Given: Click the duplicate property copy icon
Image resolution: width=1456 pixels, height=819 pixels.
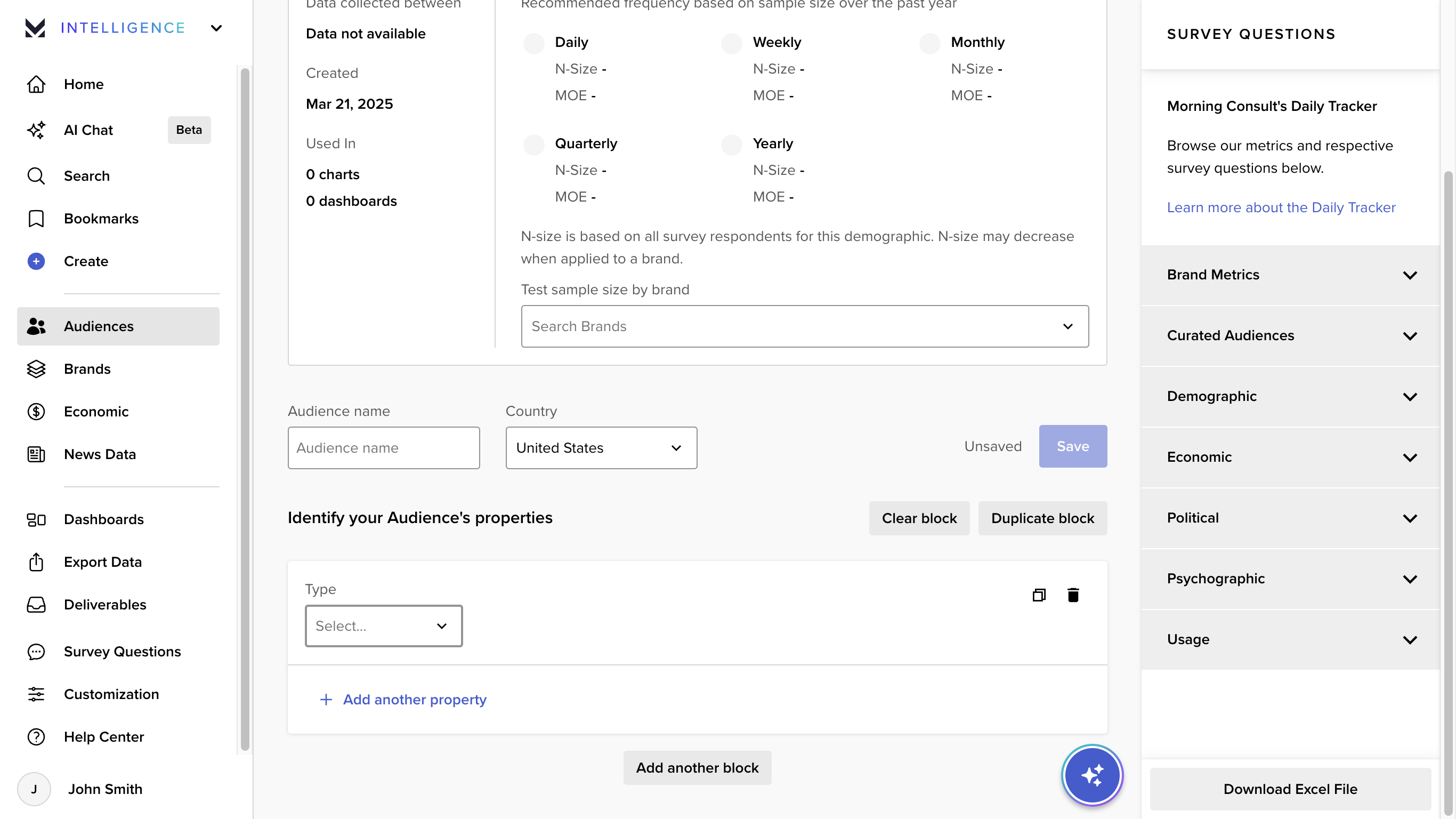Looking at the screenshot, I should 1038,595.
